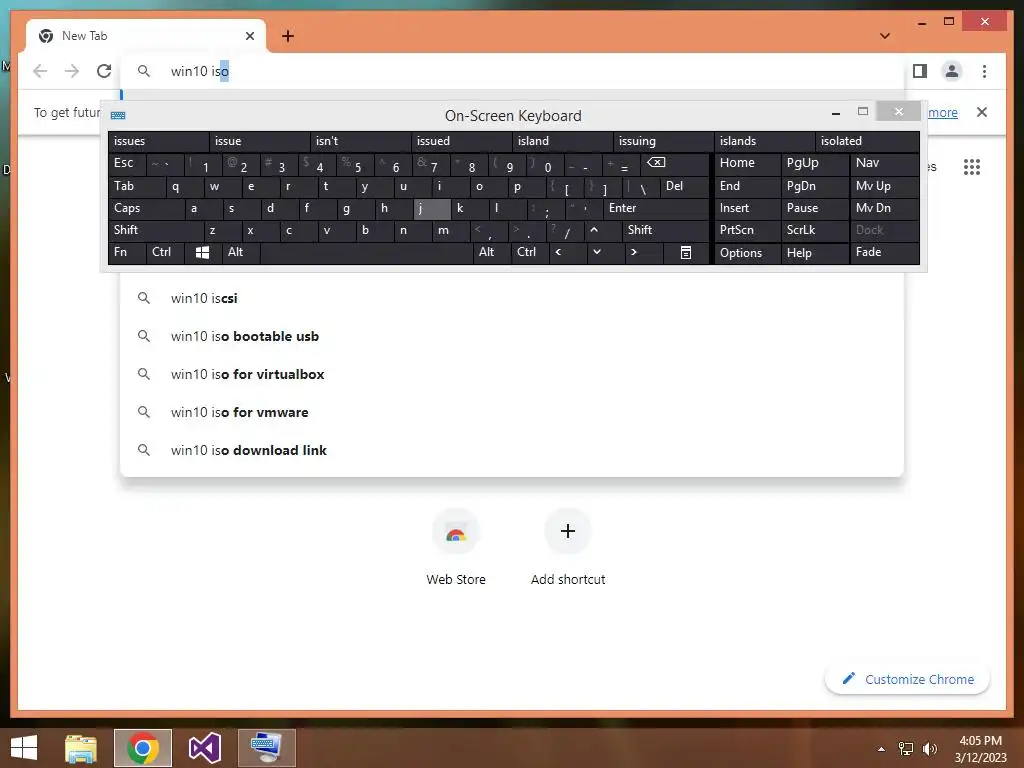1024x768 pixels.
Task: Click the forward navigation arrow
Action: pos(72,71)
